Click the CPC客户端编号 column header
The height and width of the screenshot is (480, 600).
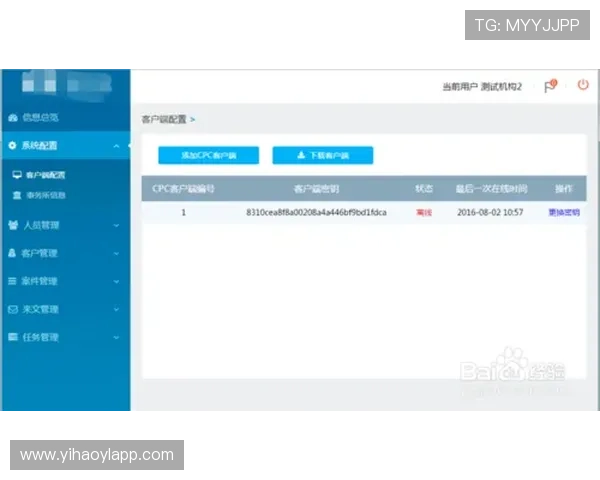pos(183,189)
